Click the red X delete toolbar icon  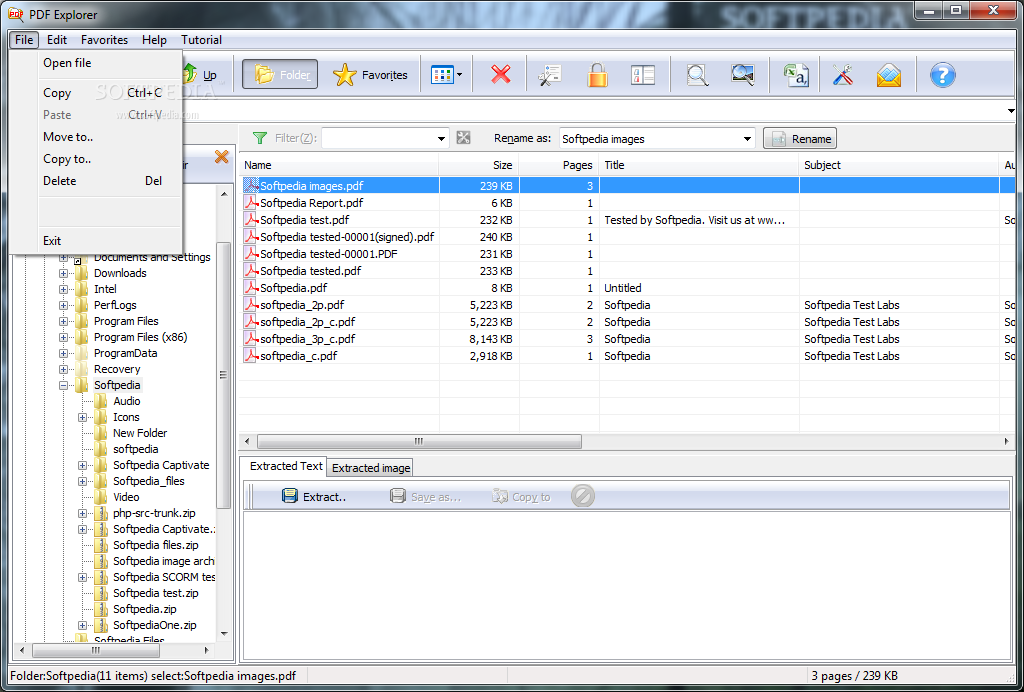pos(501,74)
